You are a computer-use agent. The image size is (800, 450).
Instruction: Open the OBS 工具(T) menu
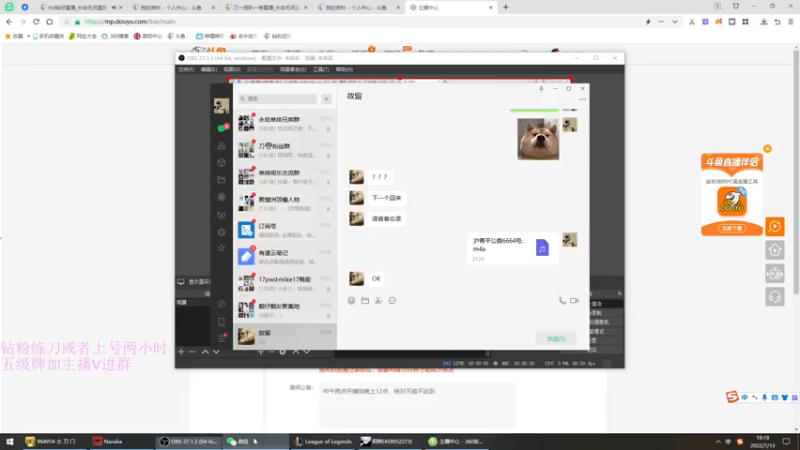[x=321, y=69]
